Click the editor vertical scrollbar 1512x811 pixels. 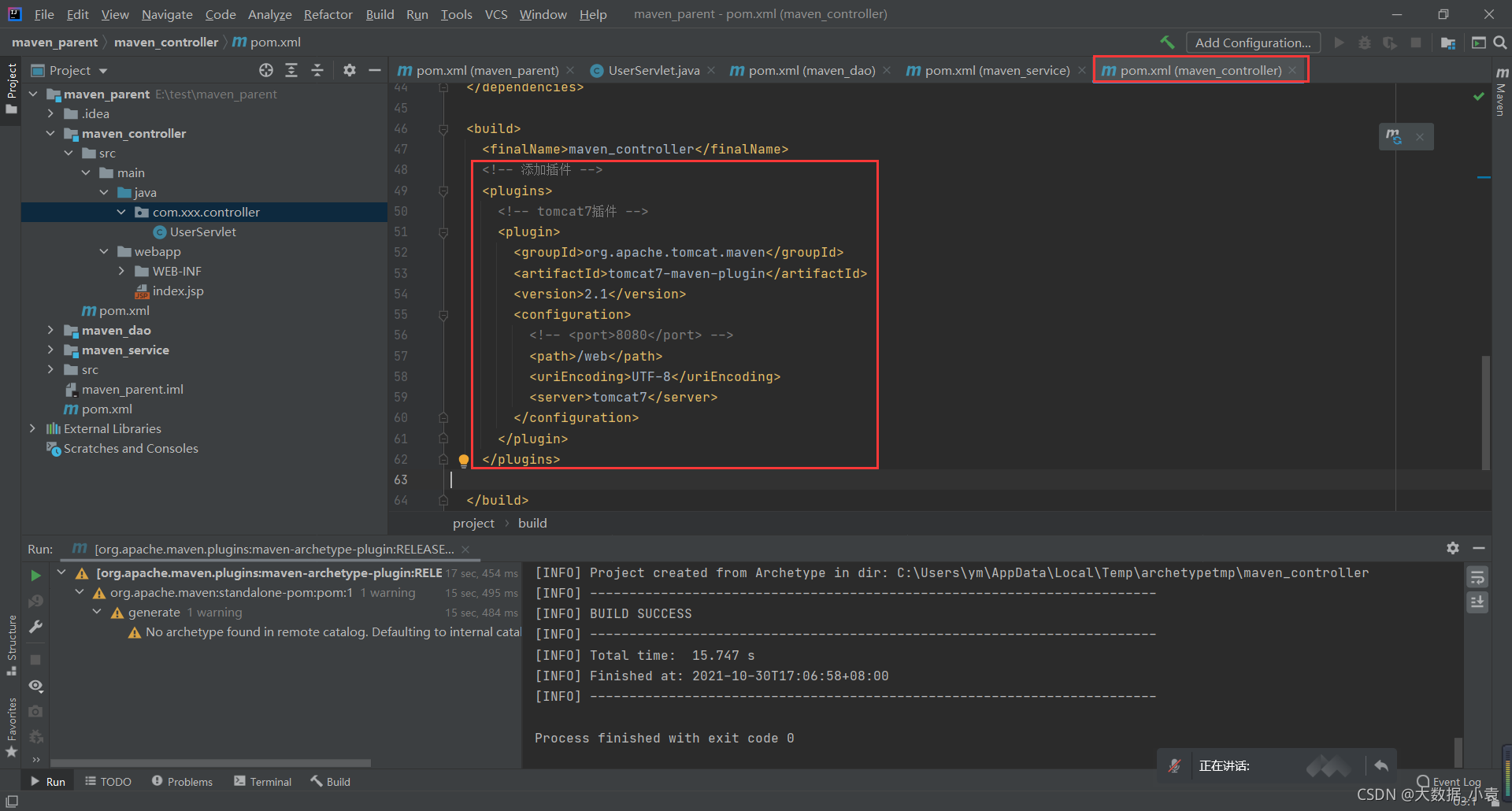tap(1486, 413)
